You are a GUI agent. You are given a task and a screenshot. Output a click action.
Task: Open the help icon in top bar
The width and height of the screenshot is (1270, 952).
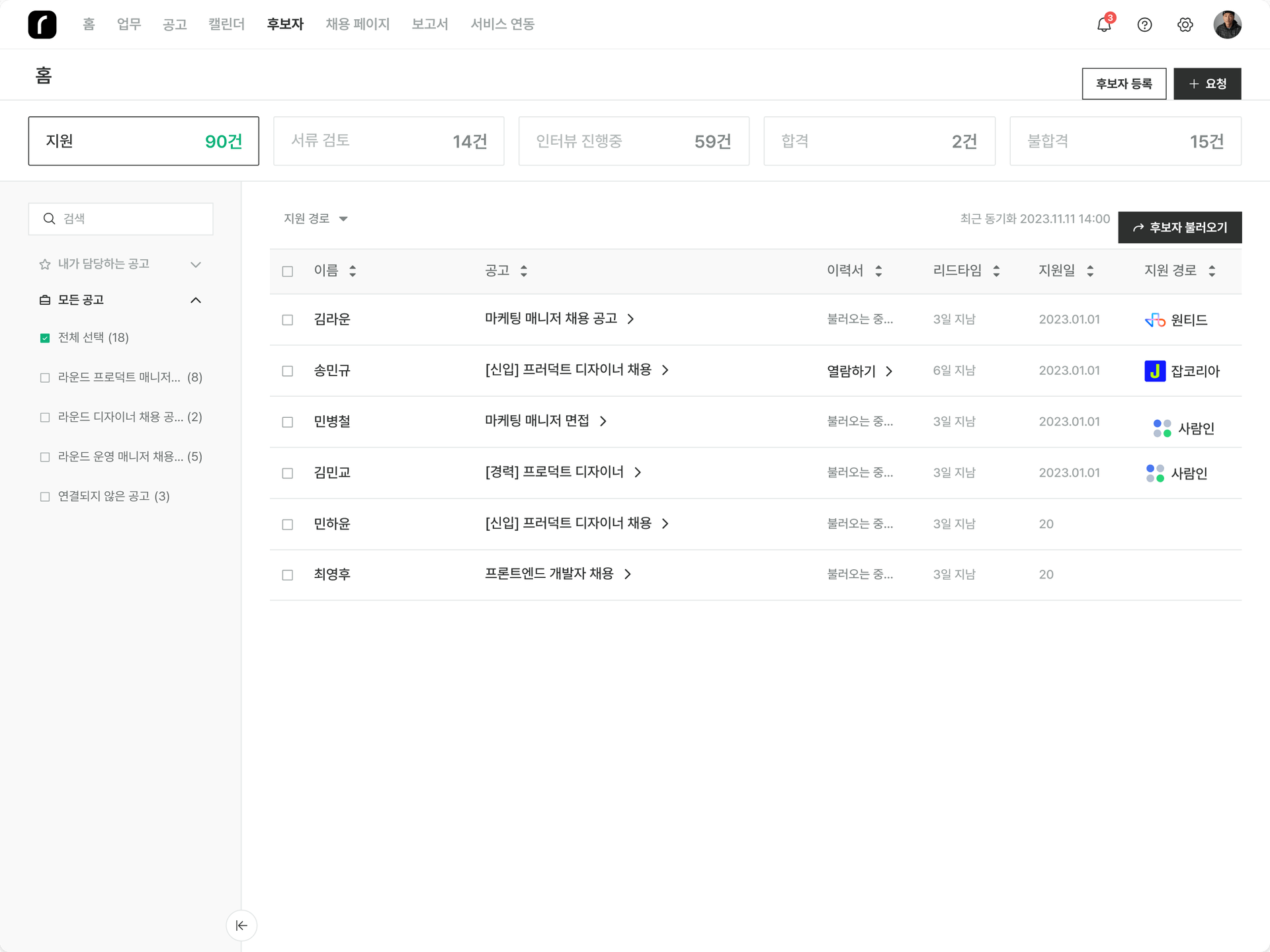coord(1145,24)
